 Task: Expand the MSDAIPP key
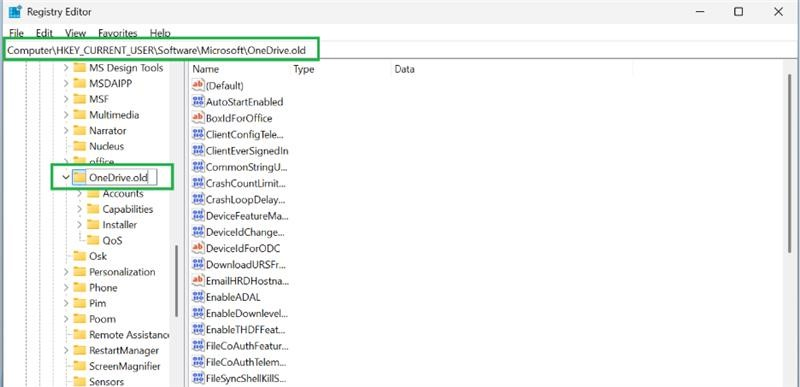[x=65, y=84]
